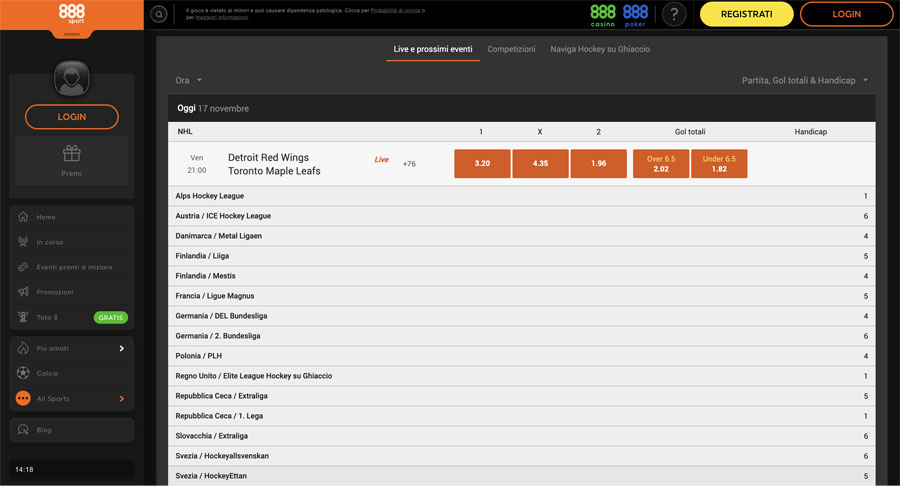Open 888 poker logo link
900x486 pixels.
(635, 15)
